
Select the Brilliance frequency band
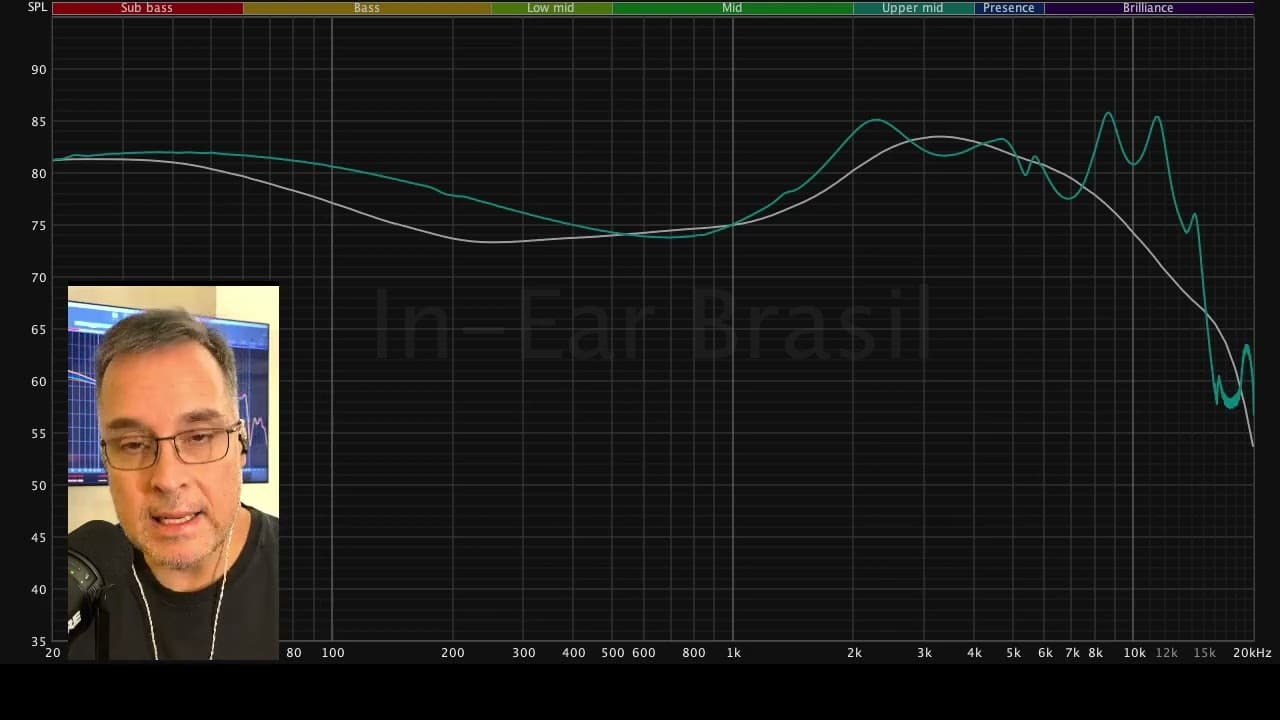1149,8
